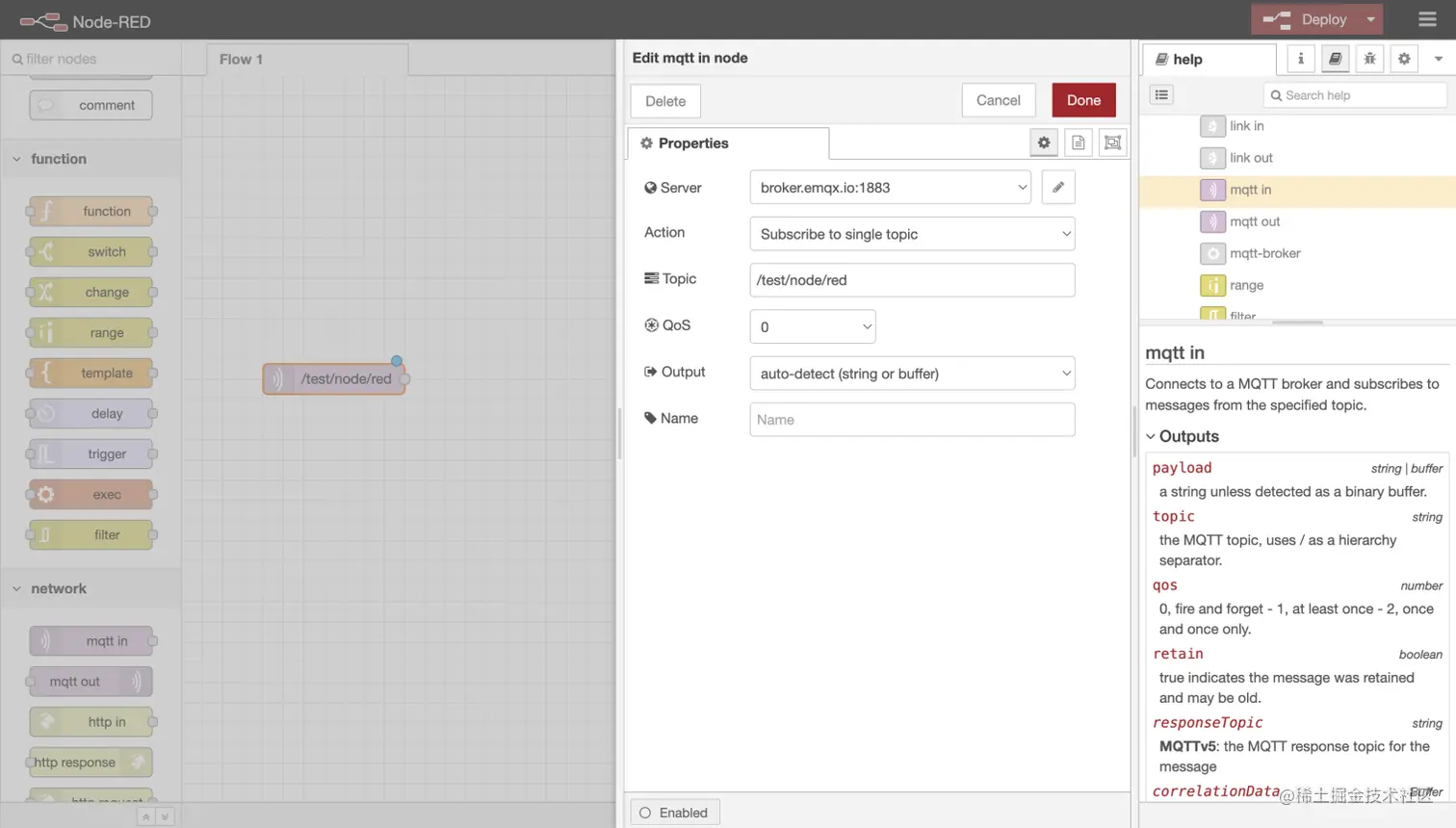The height and width of the screenshot is (828, 1456).
Task: Click the pencil icon to edit the broker
Action: (x=1056, y=187)
